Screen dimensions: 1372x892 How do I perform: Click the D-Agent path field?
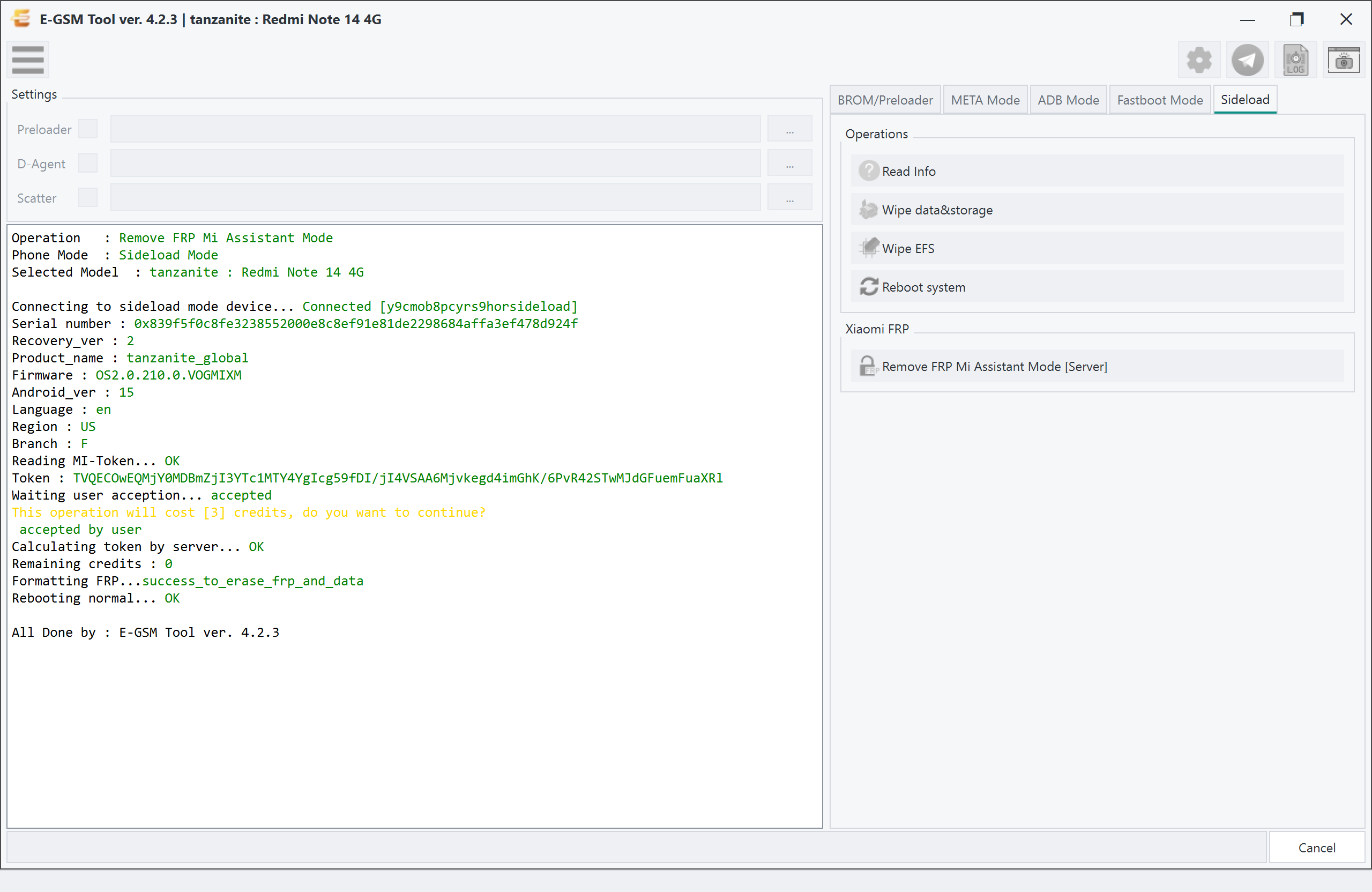click(x=435, y=163)
